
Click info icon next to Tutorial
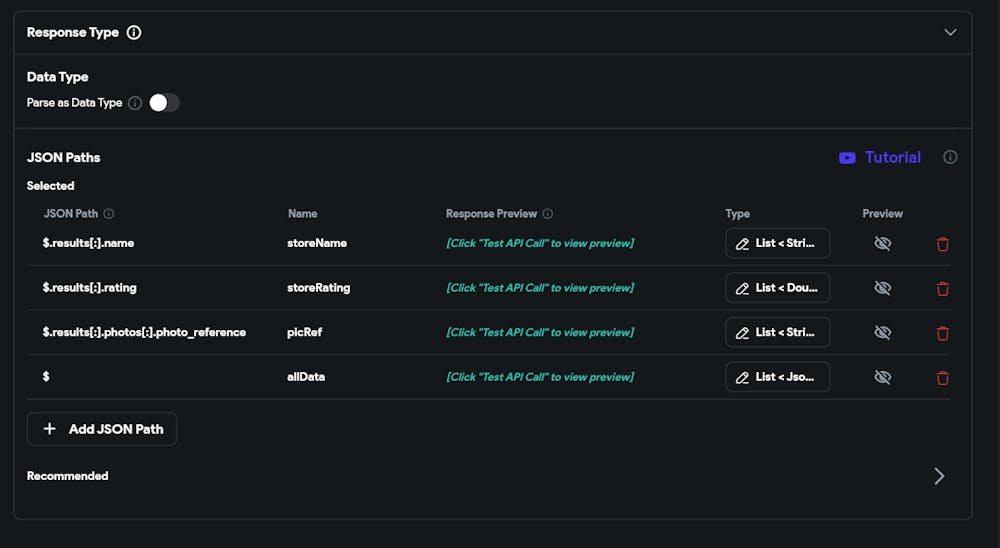click(950, 157)
